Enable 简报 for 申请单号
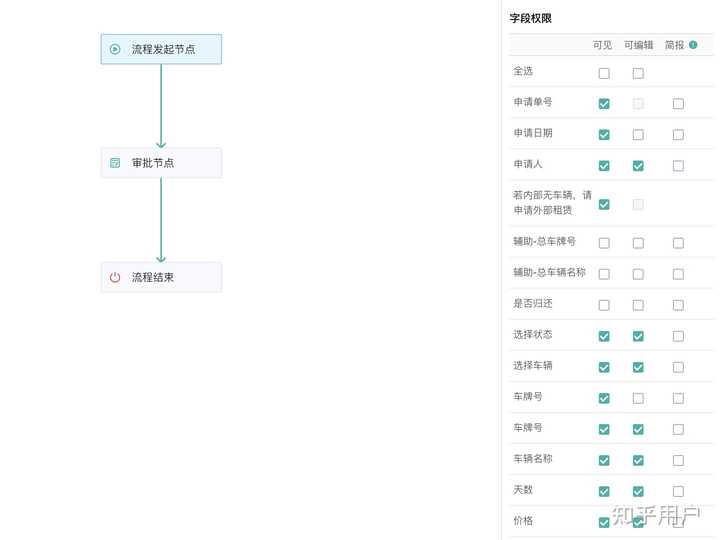Image resolution: width=720 pixels, height=540 pixels. click(678, 104)
